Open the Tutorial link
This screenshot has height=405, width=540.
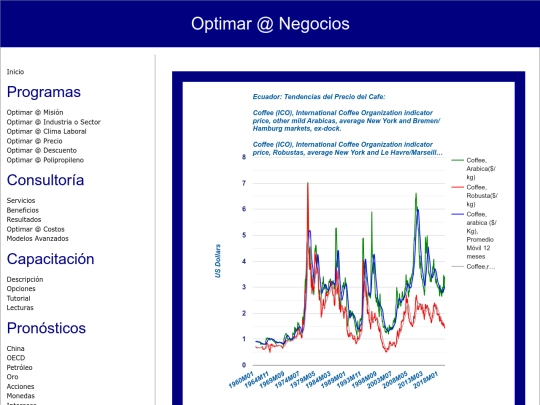point(19,298)
